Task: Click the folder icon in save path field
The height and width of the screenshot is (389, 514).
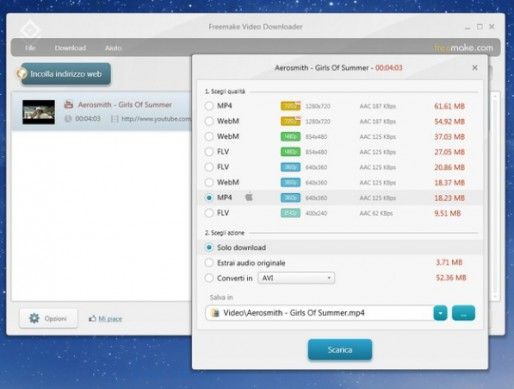Action: pyautogui.click(x=215, y=313)
